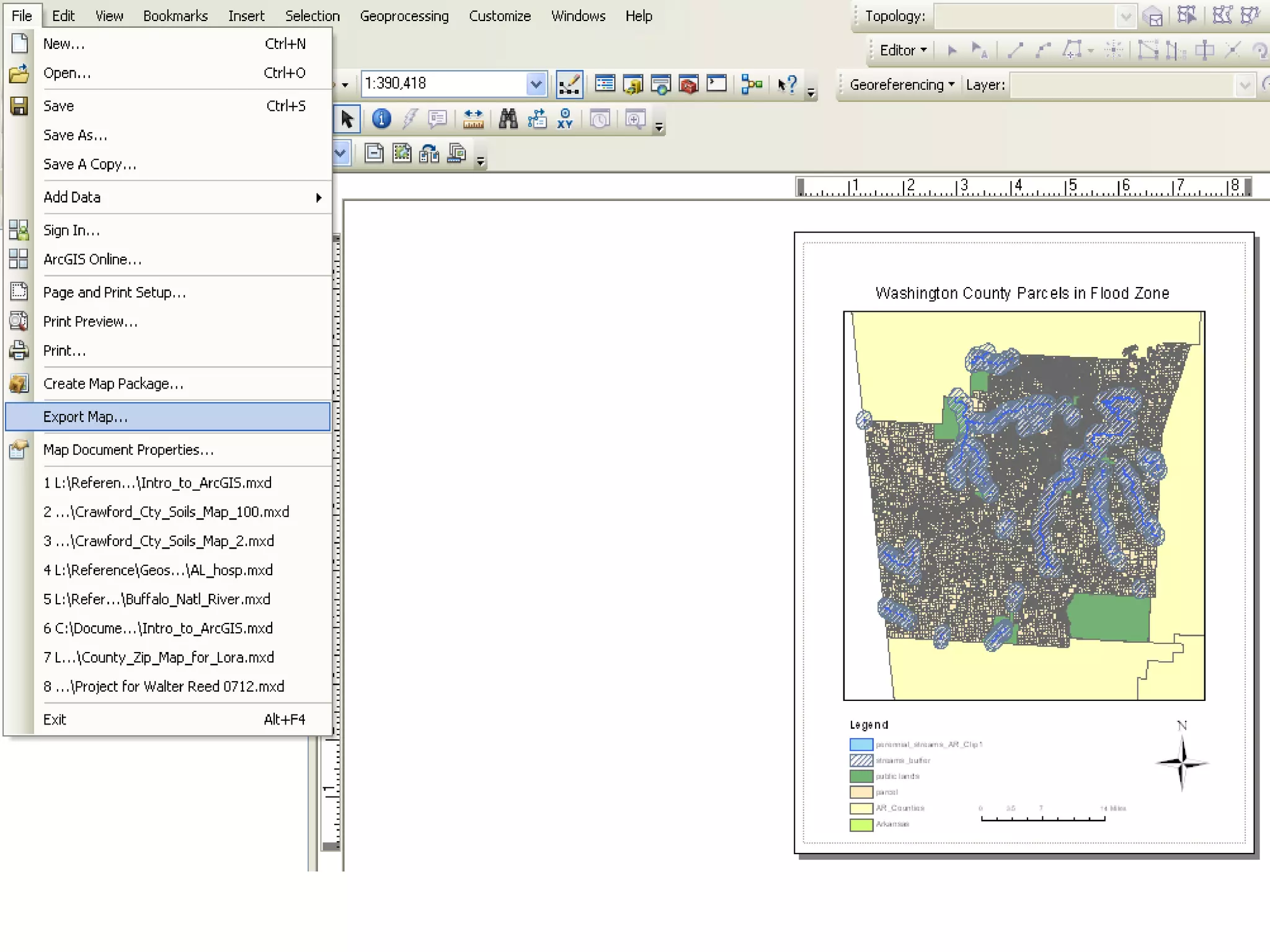1270x952 pixels.
Task: Toggle the Editor toolbar button
Action: tap(569, 84)
